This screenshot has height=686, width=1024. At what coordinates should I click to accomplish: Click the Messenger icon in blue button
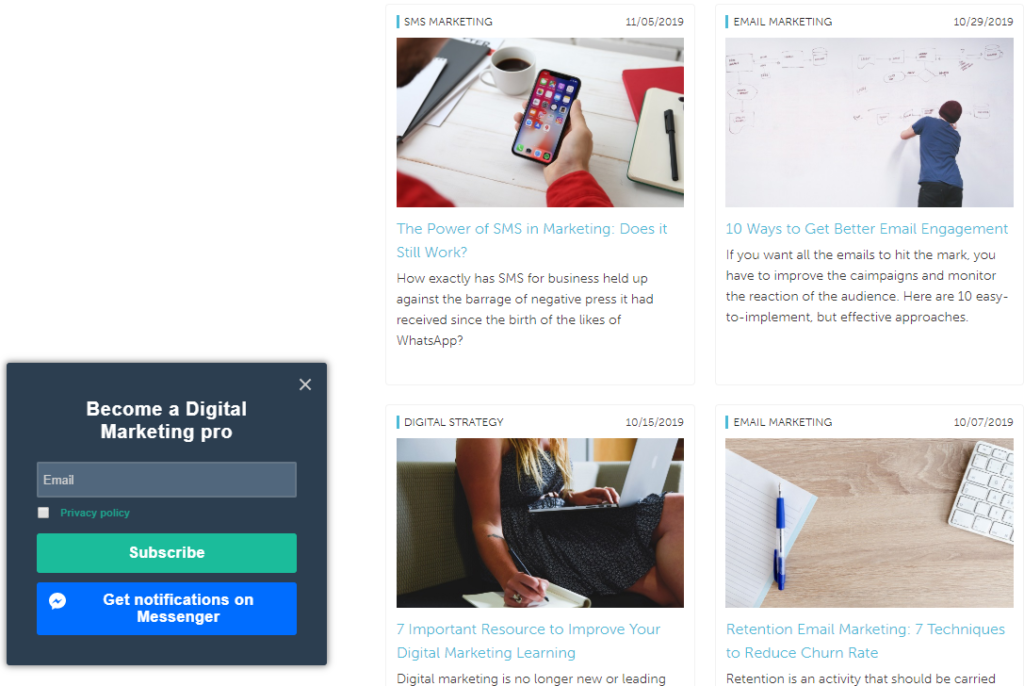point(57,601)
